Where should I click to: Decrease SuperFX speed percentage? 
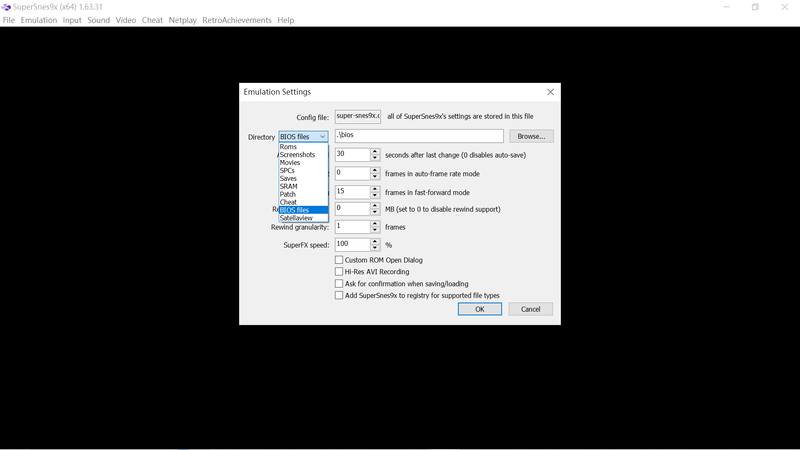375,248
